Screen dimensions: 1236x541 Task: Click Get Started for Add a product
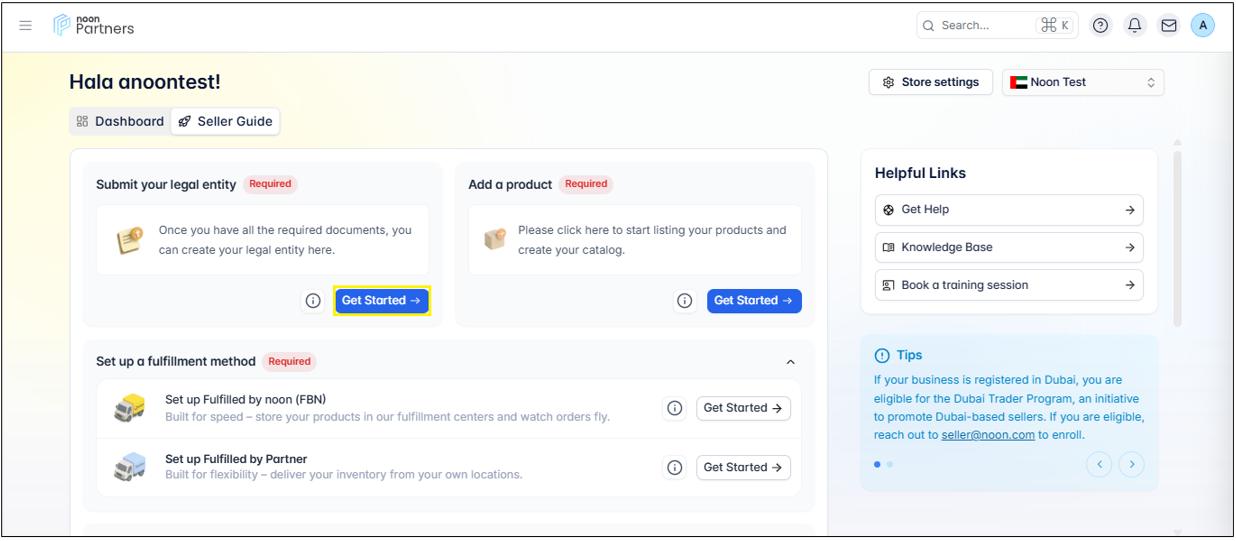click(754, 301)
